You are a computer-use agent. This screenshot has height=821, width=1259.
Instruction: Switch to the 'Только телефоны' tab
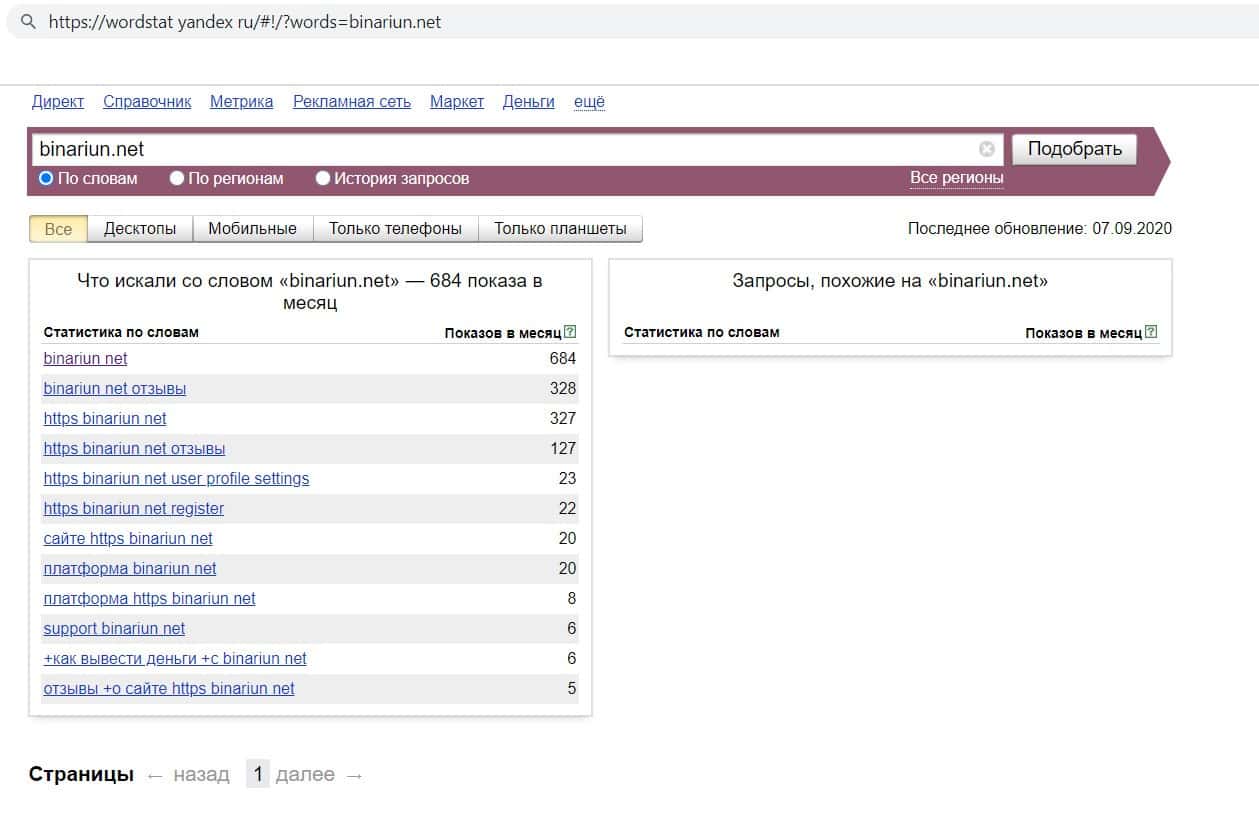[x=395, y=229]
